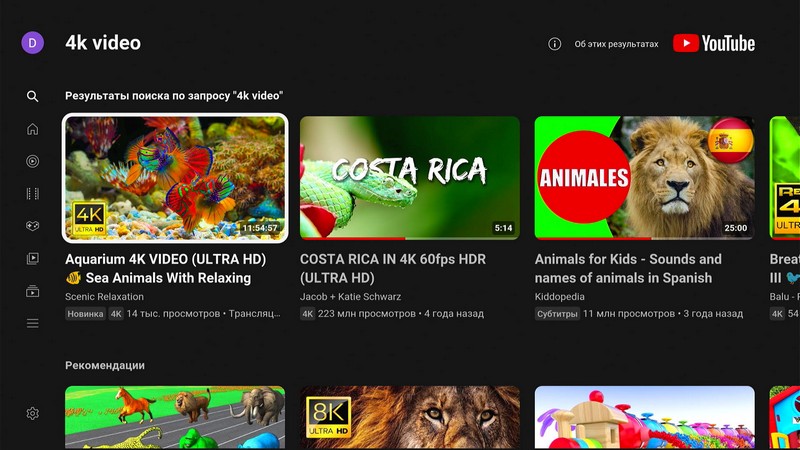Click the info circle icon near header
This screenshot has height=450, width=800.
(x=555, y=44)
